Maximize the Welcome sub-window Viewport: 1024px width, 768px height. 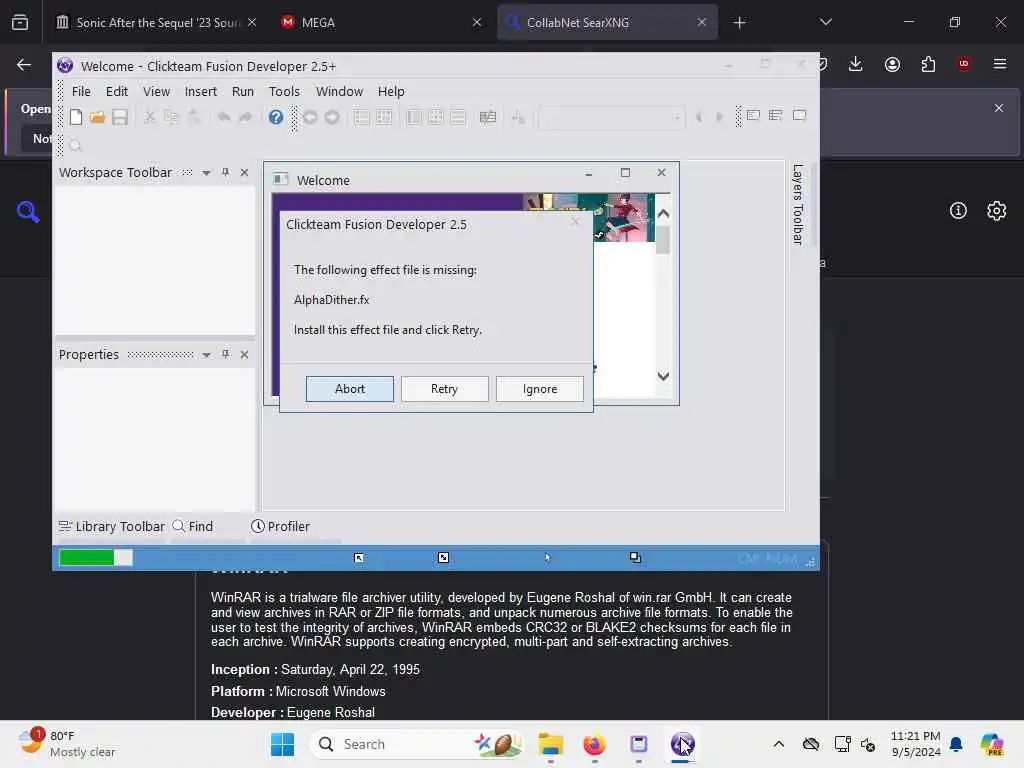pos(625,172)
